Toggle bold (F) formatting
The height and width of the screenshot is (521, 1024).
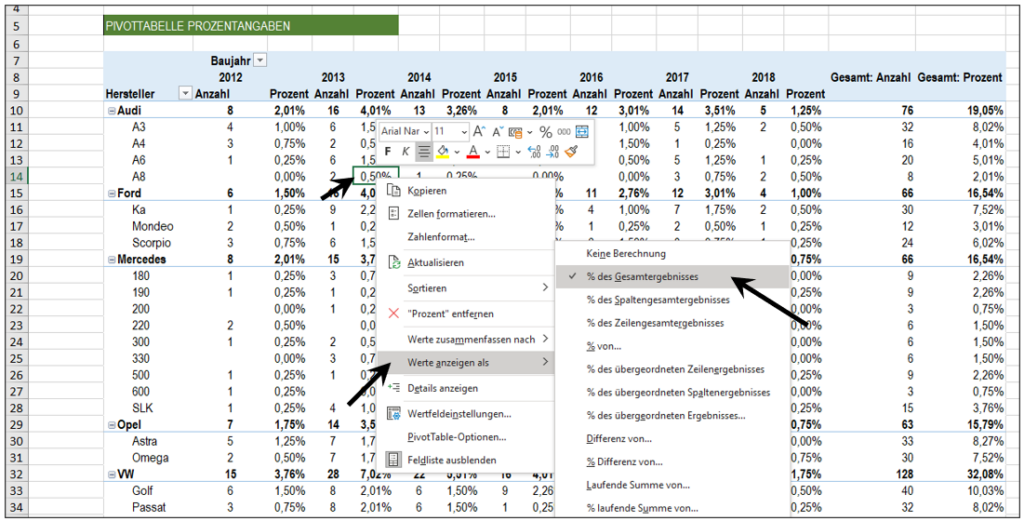coord(388,152)
